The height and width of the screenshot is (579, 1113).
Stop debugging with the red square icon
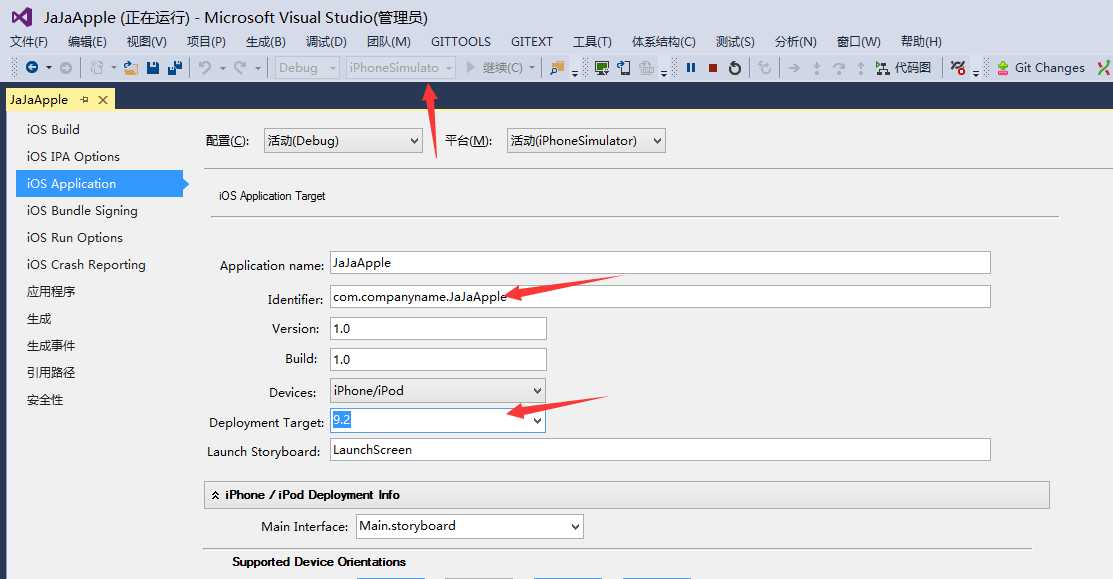tap(713, 68)
